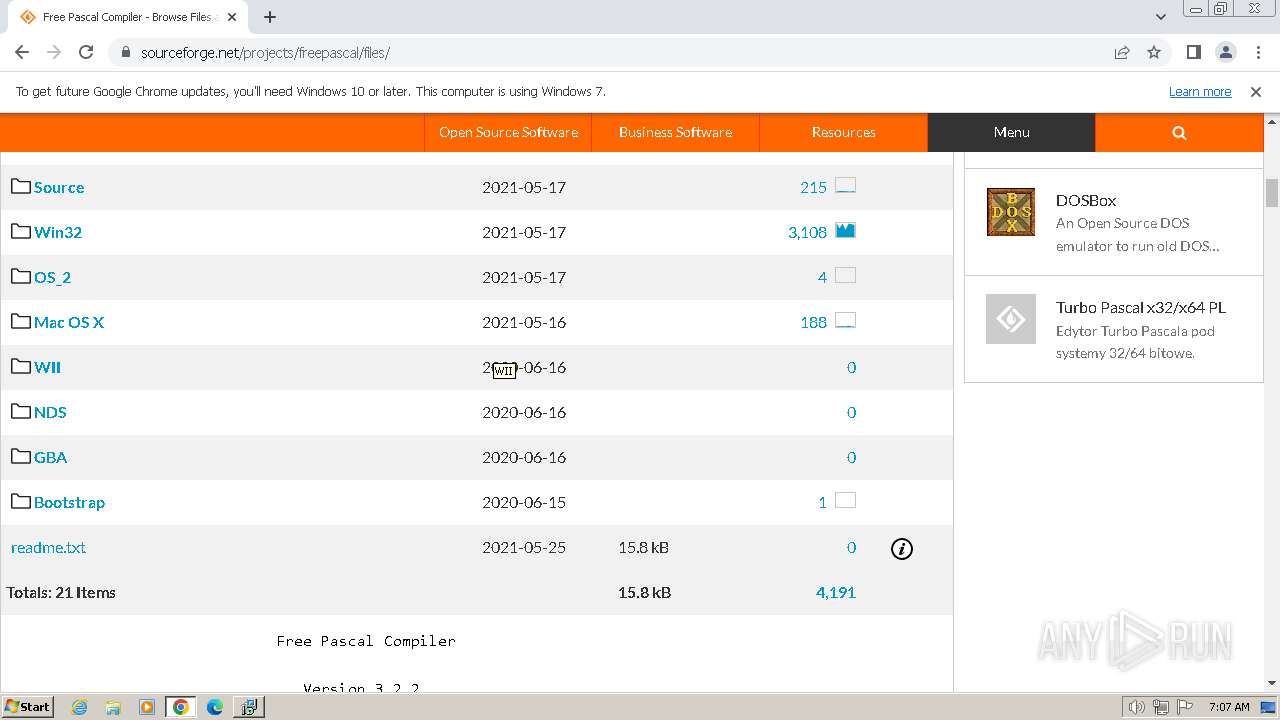
Task: Reload the page
Action: coord(86,52)
